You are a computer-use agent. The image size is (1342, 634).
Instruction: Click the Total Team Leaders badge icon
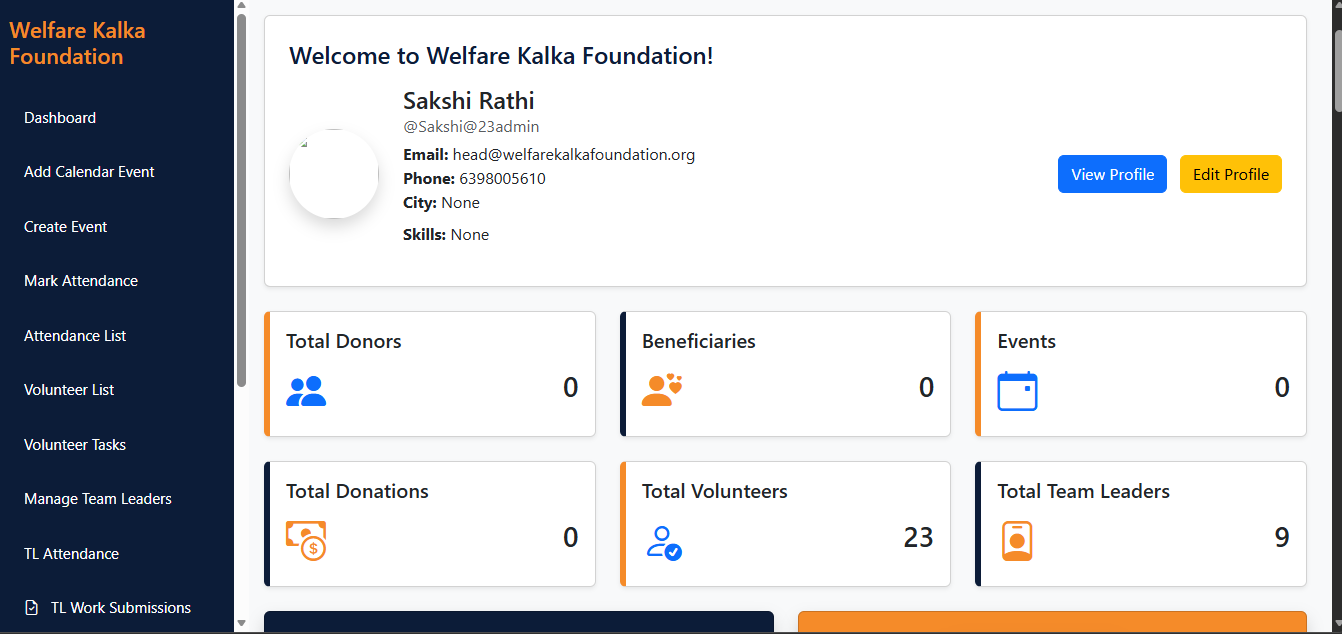point(1016,541)
